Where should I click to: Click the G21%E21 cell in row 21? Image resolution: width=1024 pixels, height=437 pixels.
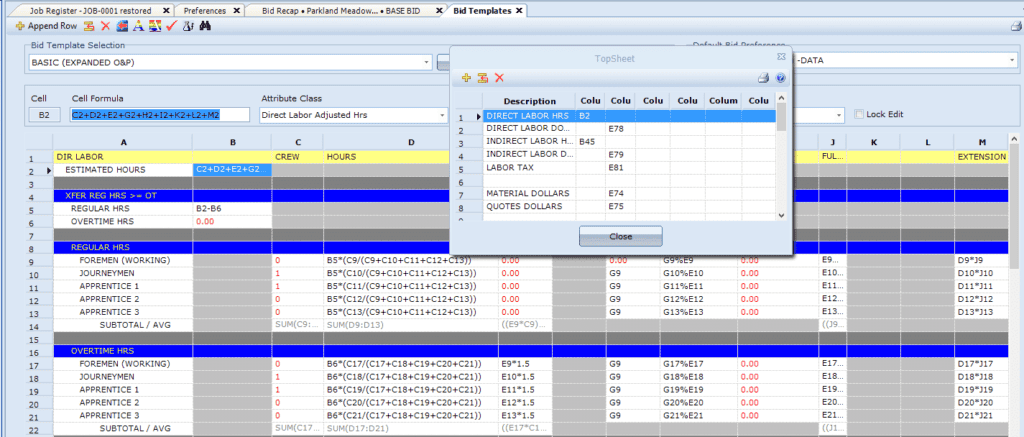698,415
